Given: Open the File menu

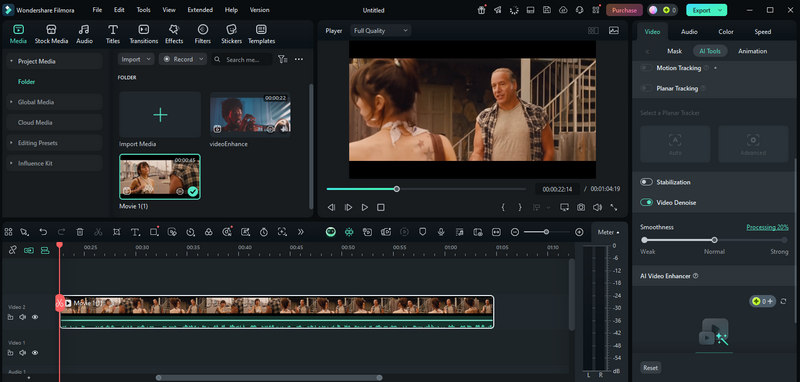Looking at the screenshot, I should coord(97,10).
